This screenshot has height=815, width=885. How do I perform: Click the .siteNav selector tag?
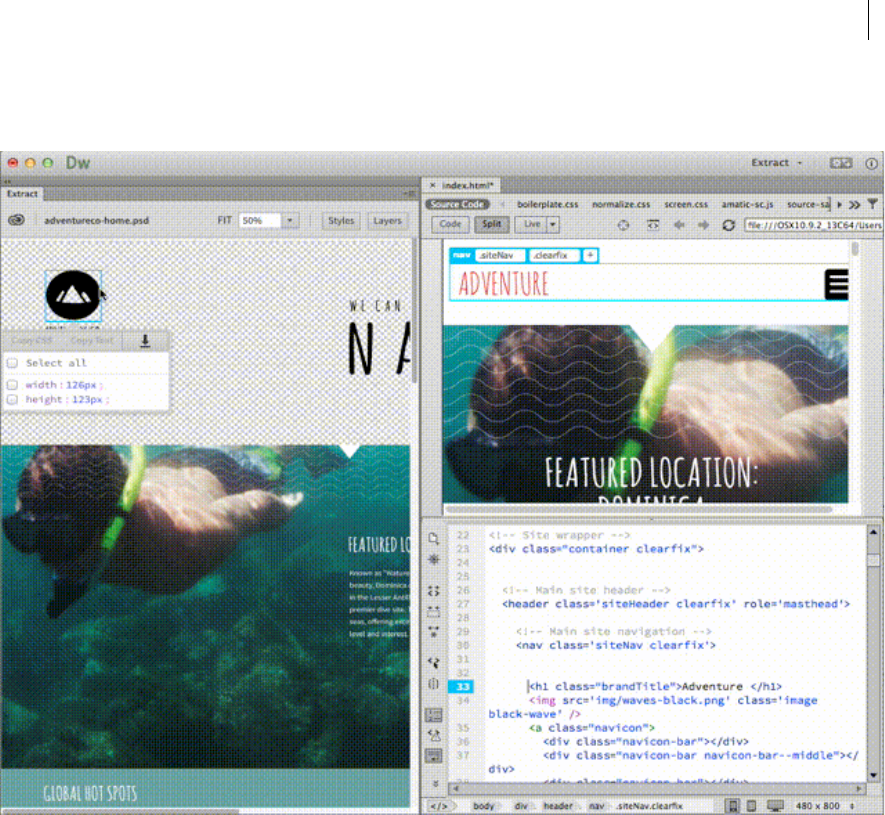pos(500,256)
